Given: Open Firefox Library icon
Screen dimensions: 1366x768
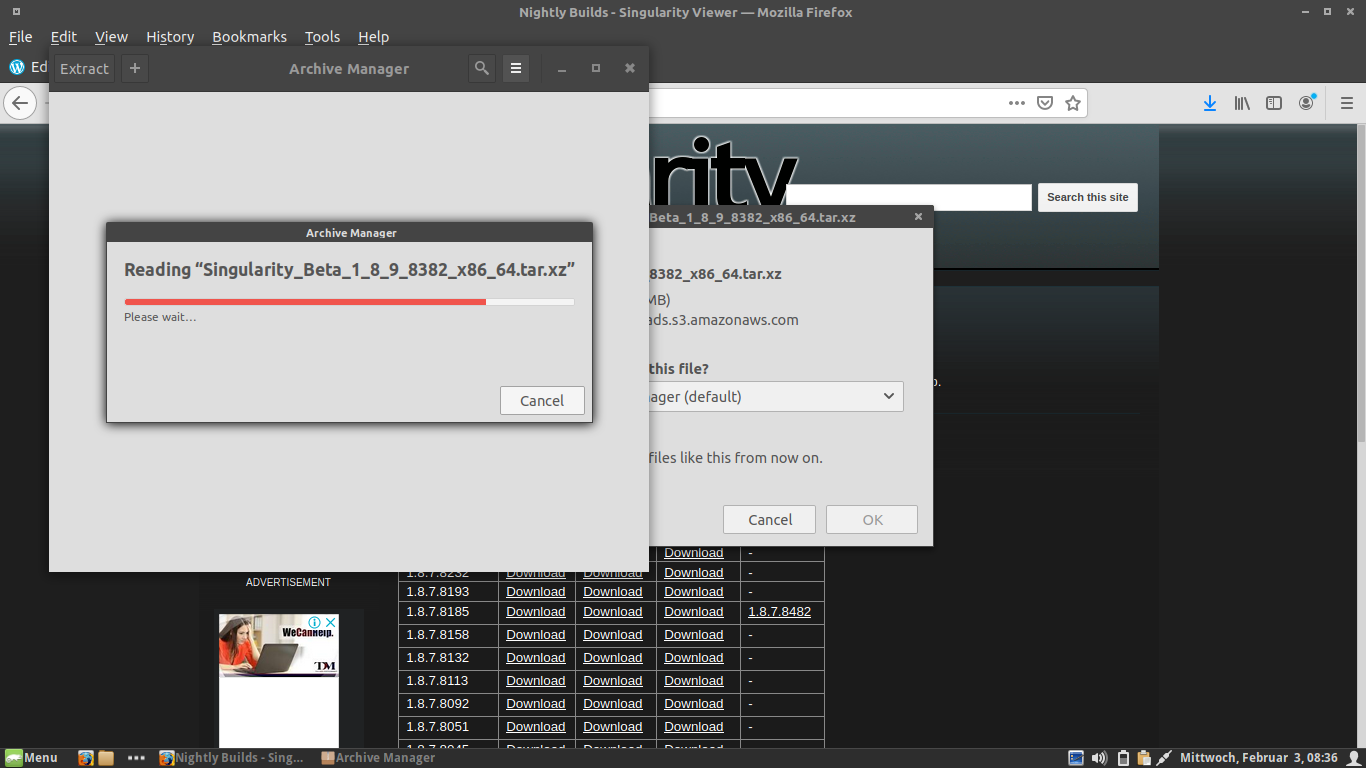Looking at the screenshot, I should click(1242, 103).
